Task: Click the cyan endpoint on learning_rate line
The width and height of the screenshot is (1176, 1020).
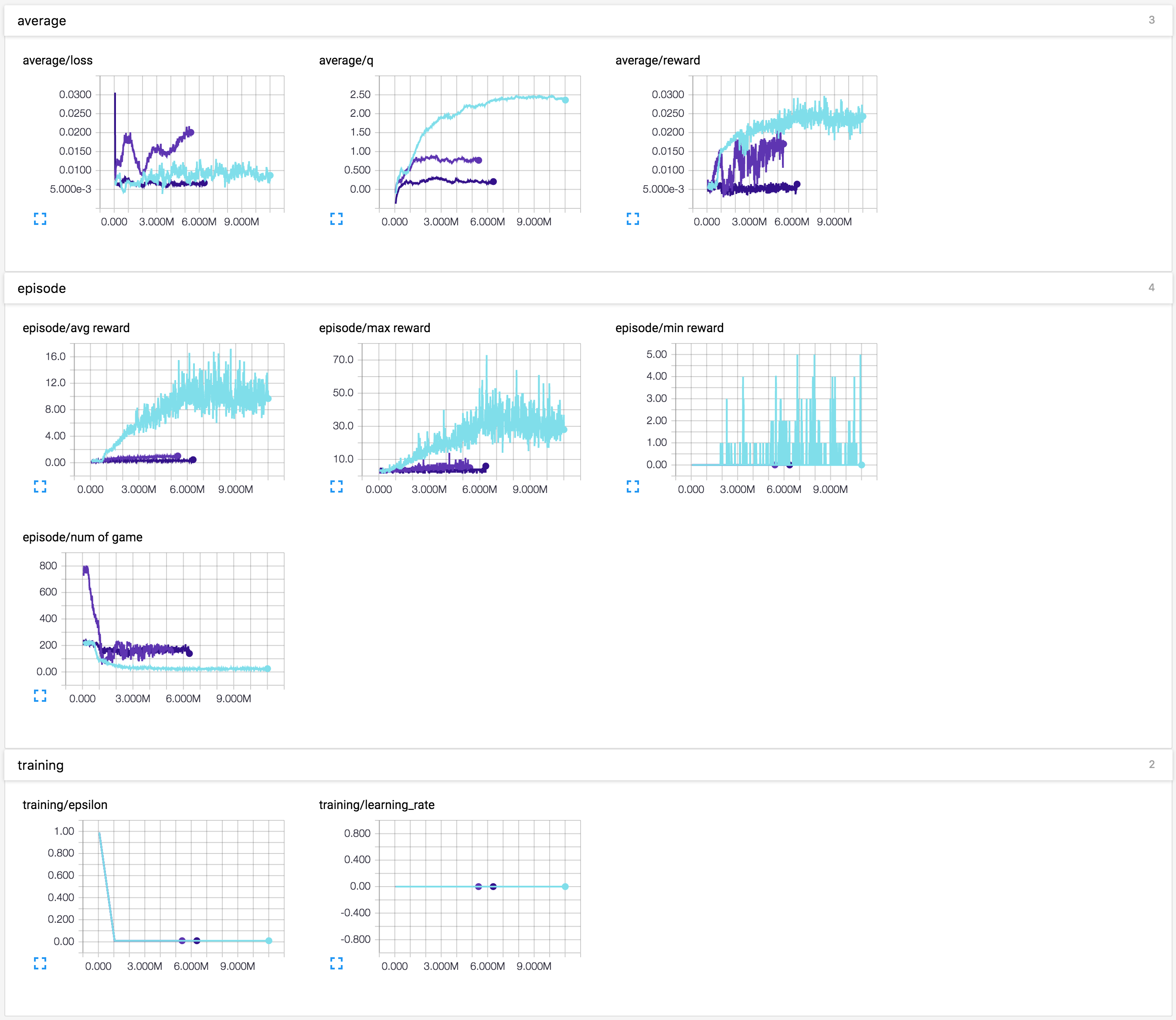Action: coord(565,886)
